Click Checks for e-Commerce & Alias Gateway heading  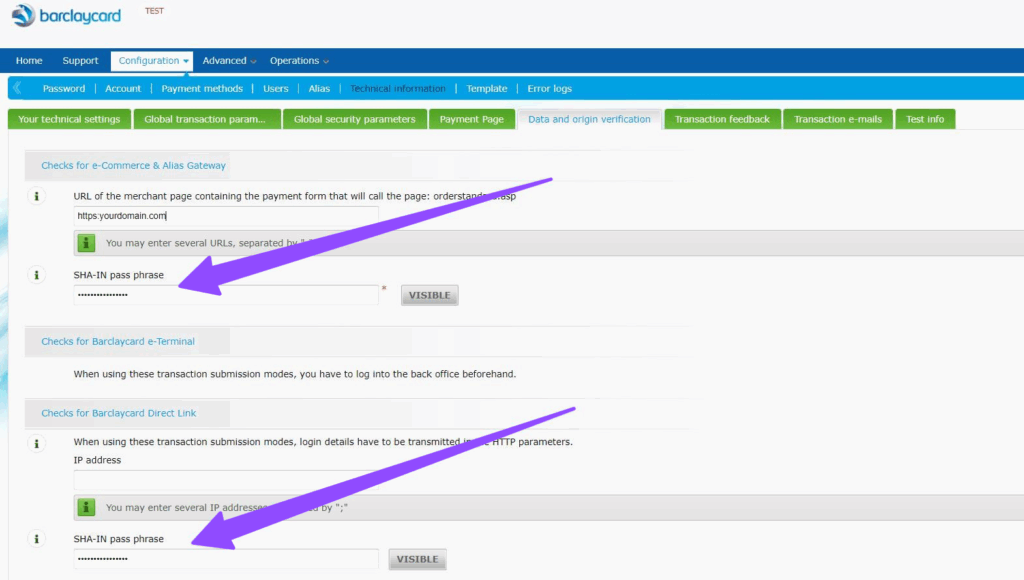134,165
